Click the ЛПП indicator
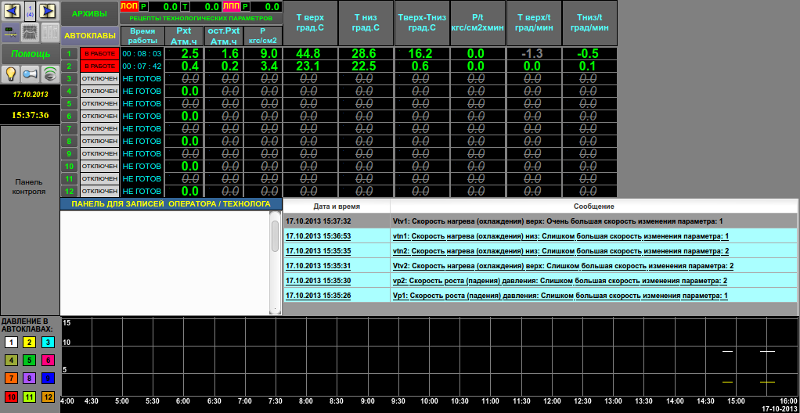Viewport: 800px width, 413px height. (x=231, y=6)
